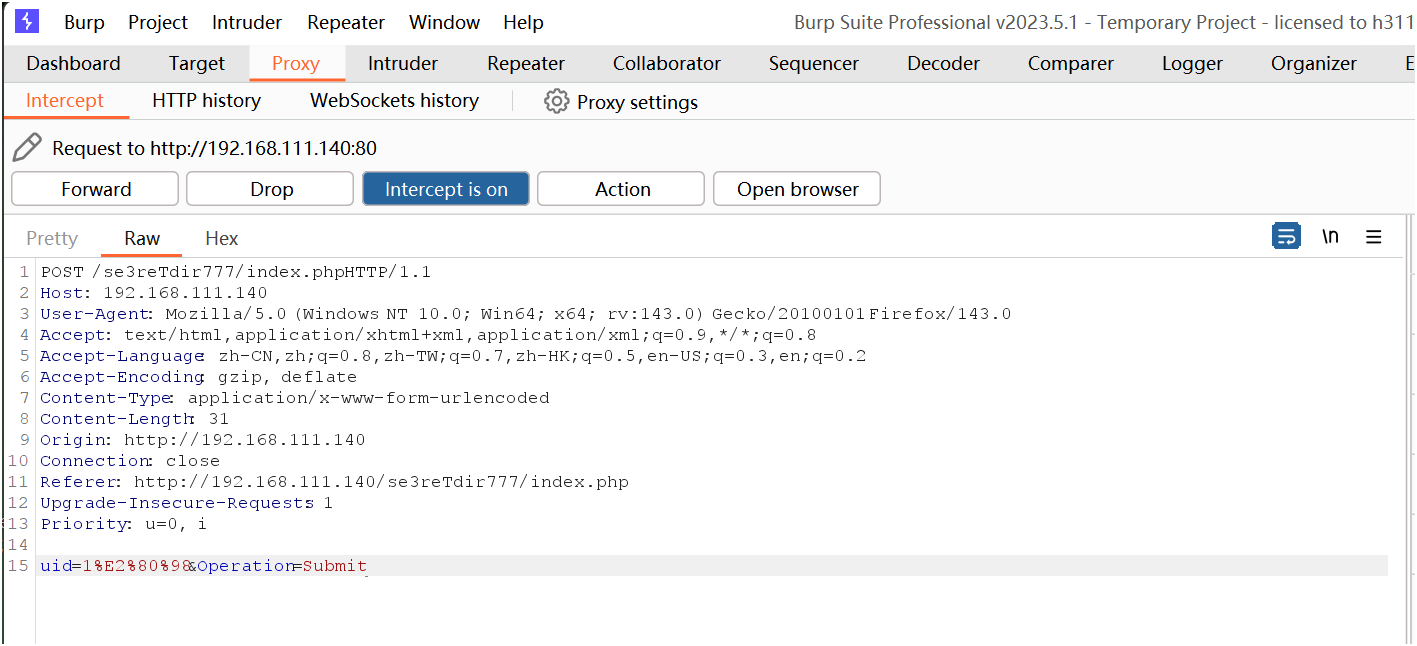This screenshot has height=646, width=1417.
Task: Toggle the \n non-printable characters button
Action: (x=1330, y=237)
